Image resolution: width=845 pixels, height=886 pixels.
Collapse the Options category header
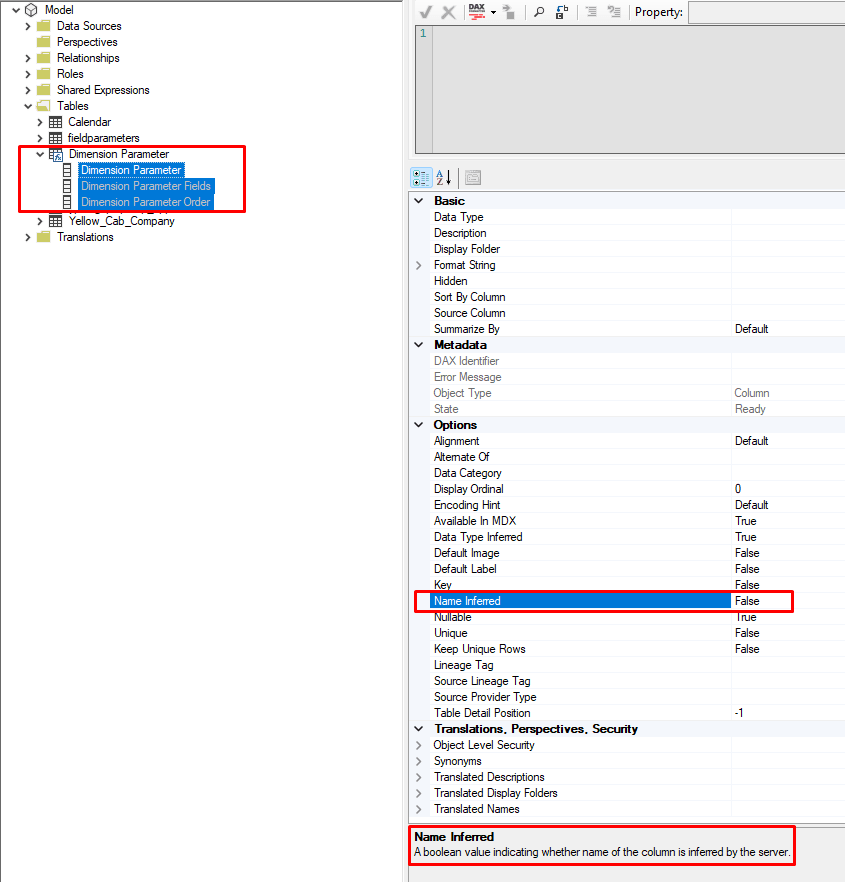click(418, 424)
